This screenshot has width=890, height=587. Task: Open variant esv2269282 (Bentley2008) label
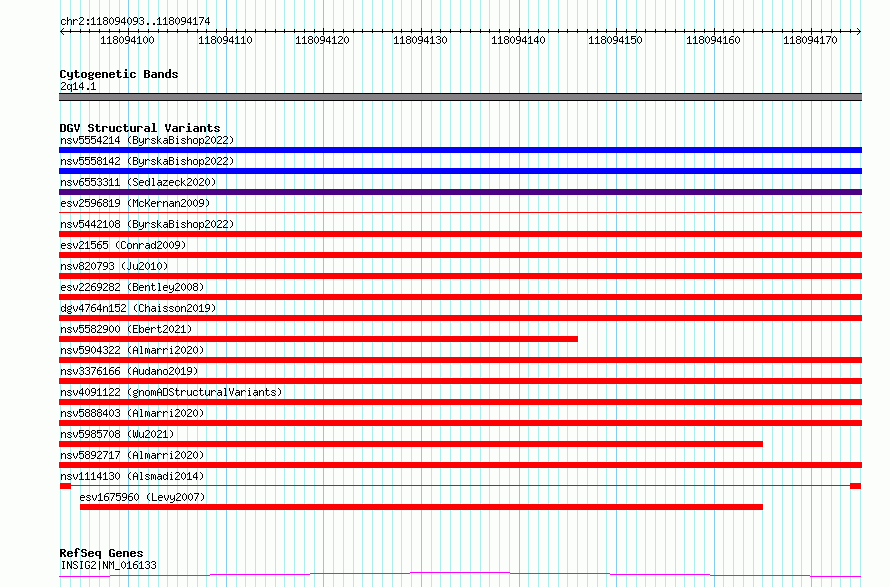pos(132,287)
